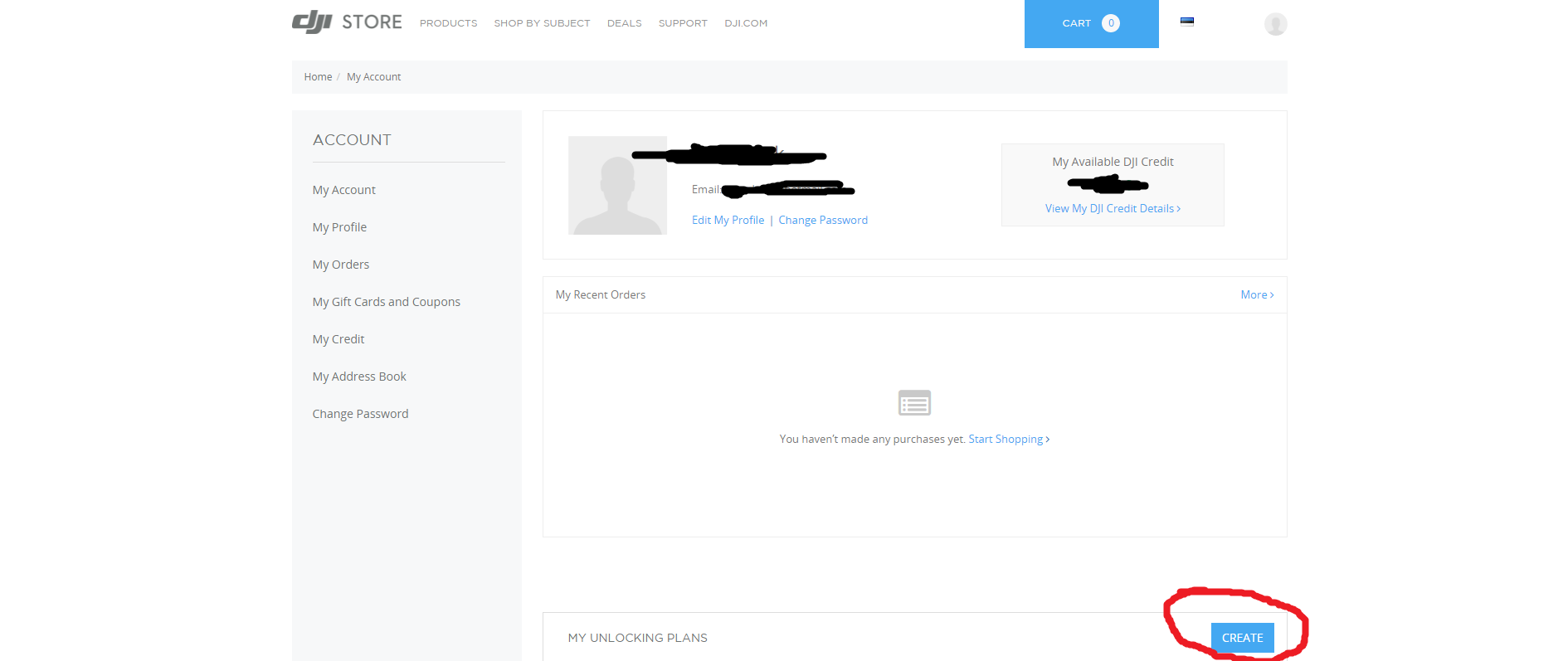Select My Account in the sidebar
This screenshot has width=1568, height=661.
(343, 190)
